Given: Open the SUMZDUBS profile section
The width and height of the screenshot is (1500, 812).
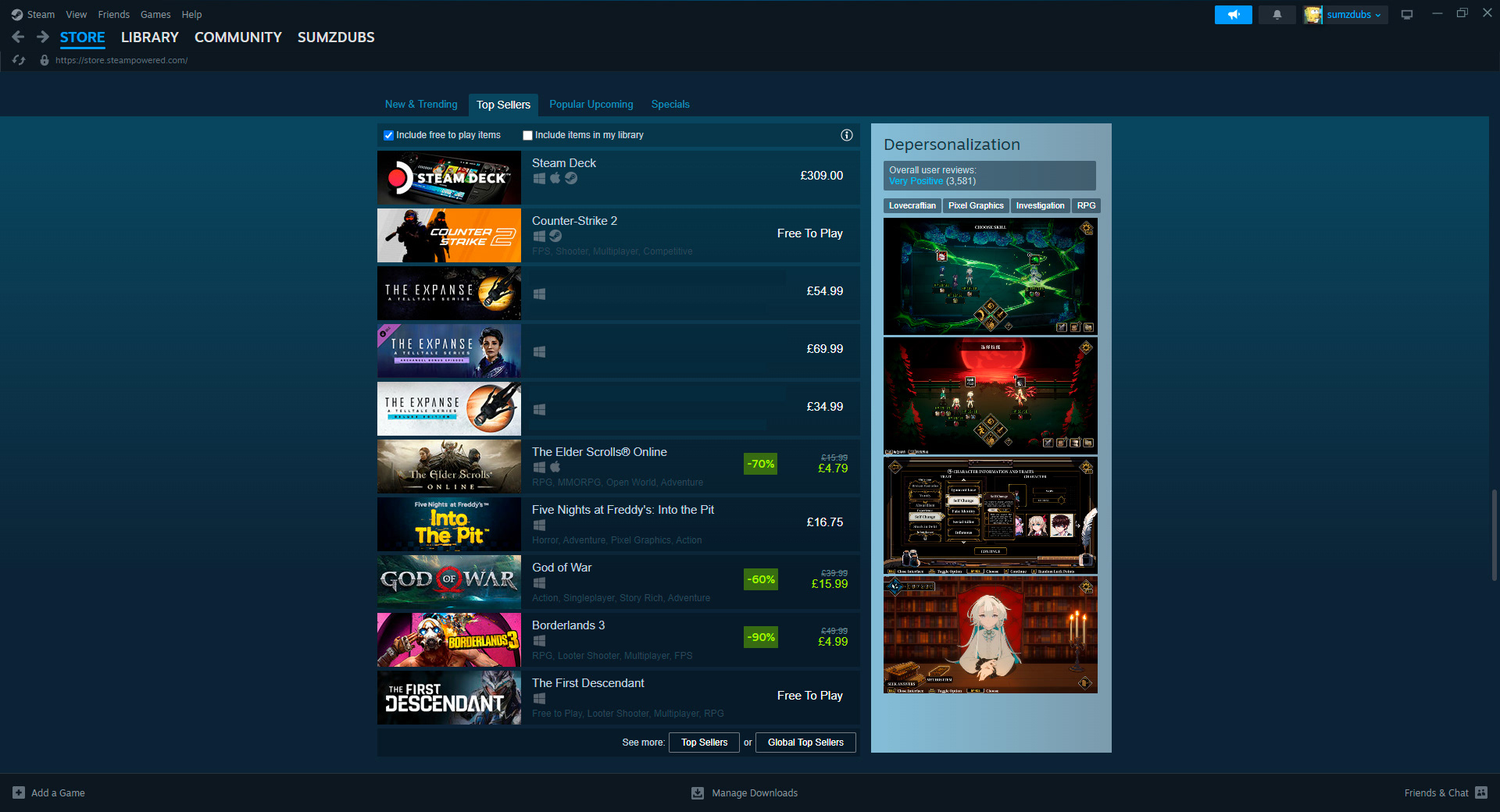Looking at the screenshot, I should (x=336, y=37).
